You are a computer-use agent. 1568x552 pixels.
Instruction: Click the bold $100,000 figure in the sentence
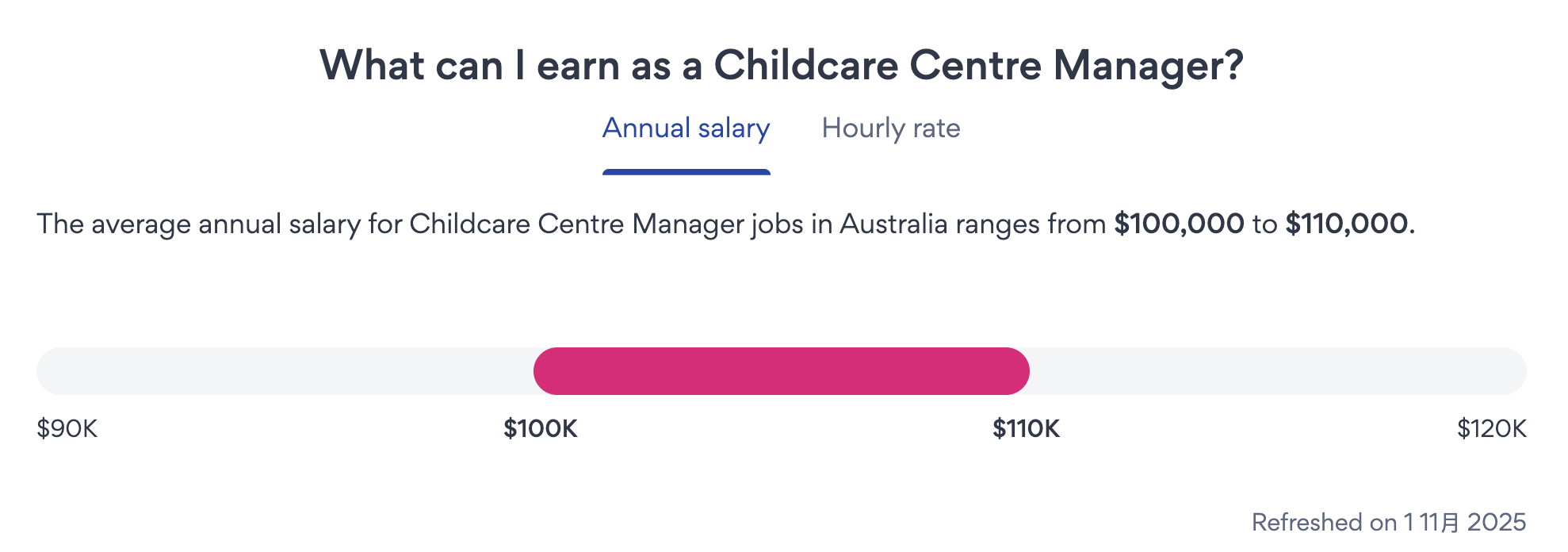pyautogui.click(x=1179, y=224)
